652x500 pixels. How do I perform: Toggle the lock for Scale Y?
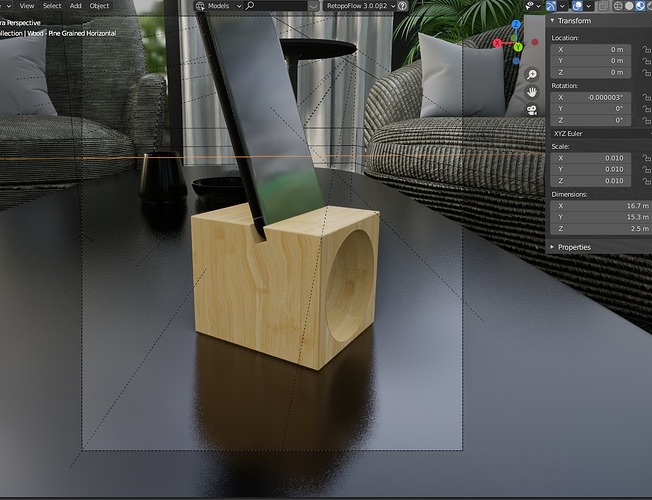click(647, 169)
